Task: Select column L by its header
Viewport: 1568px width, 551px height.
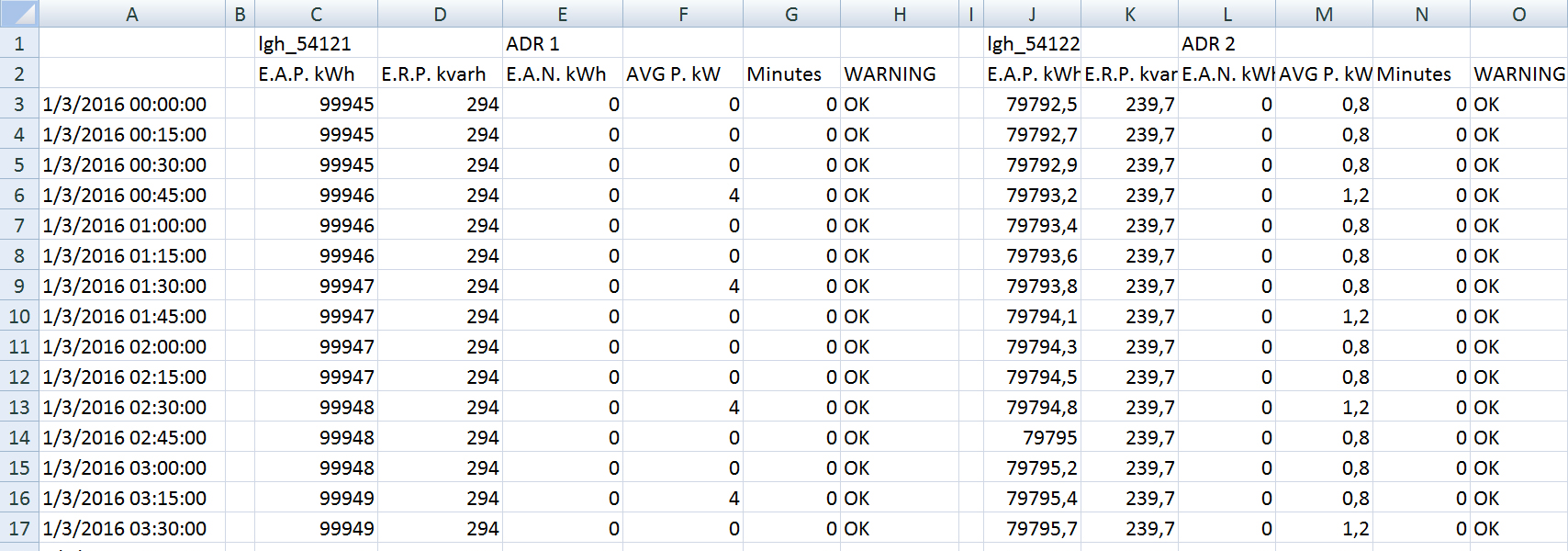Action: [x=1227, y=14]
